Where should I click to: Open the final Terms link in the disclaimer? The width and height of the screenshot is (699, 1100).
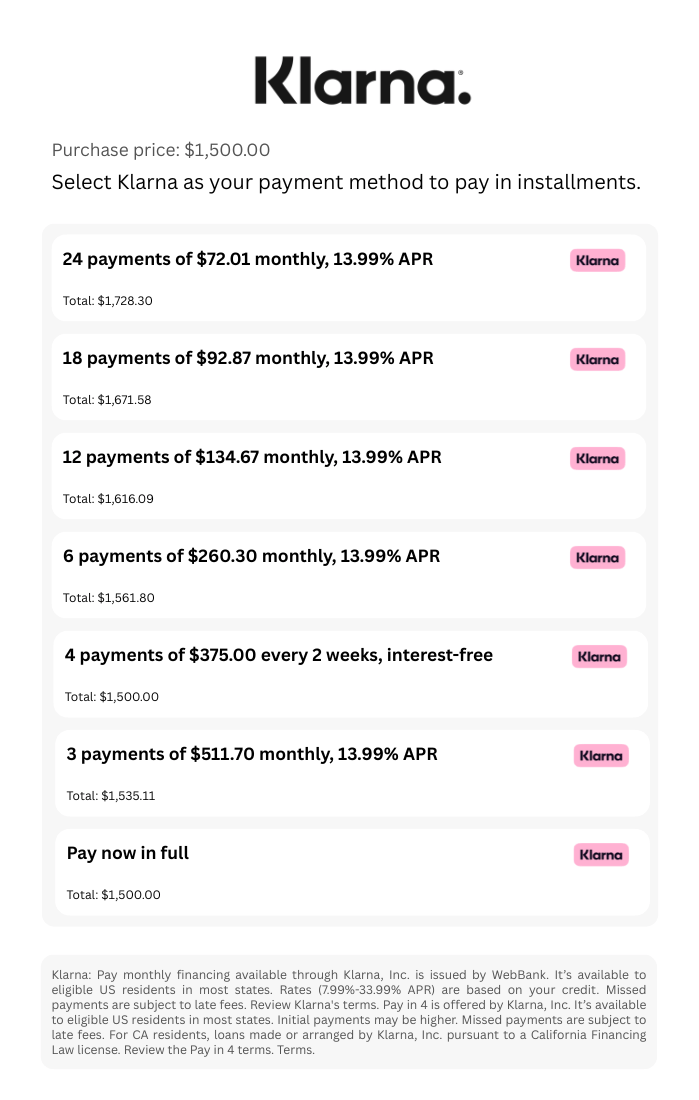click(x=295, y=1049)
